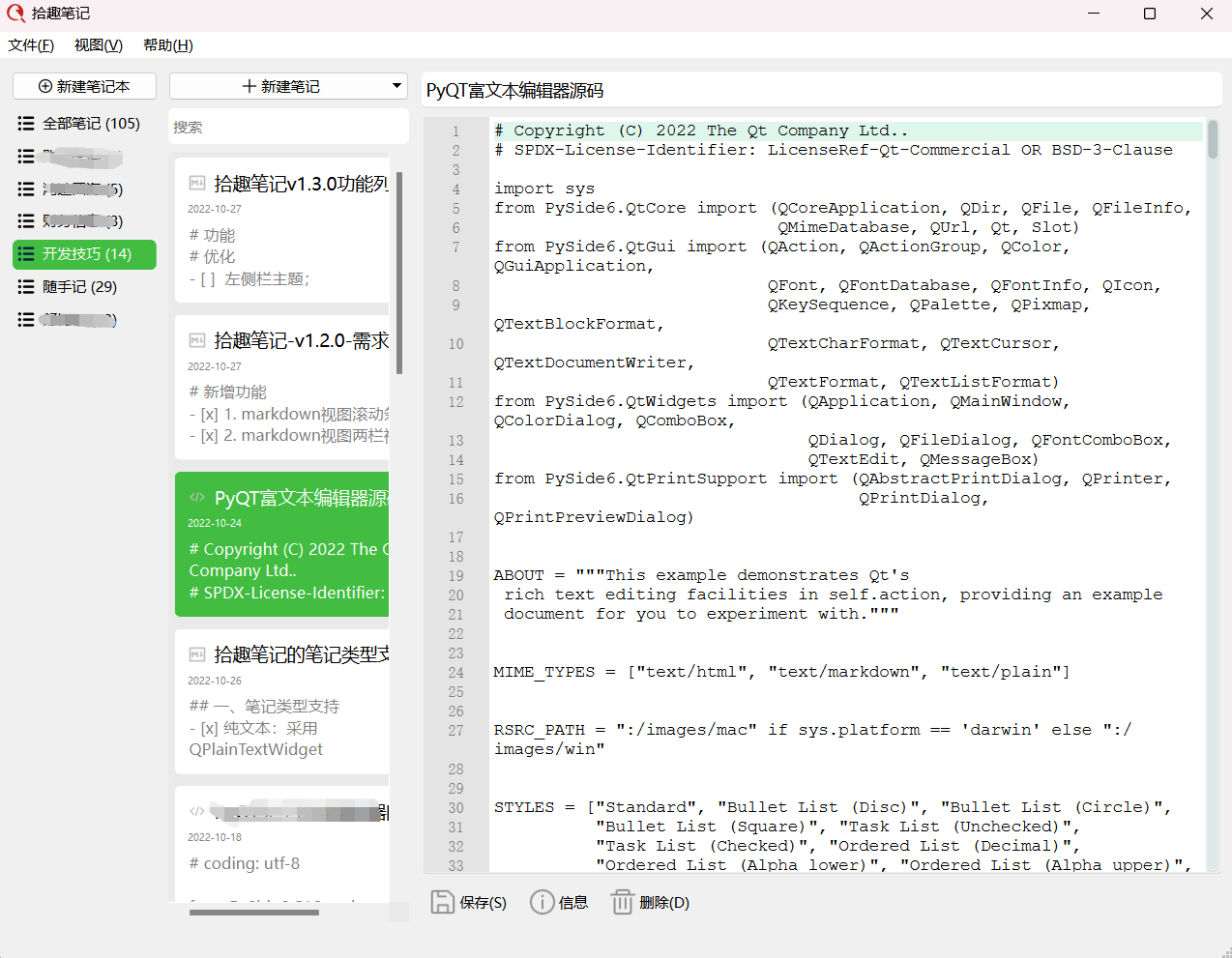Click the note title field PyQT富文本编辑器源码
This screenshot has width=1232, height=958.
822,90
